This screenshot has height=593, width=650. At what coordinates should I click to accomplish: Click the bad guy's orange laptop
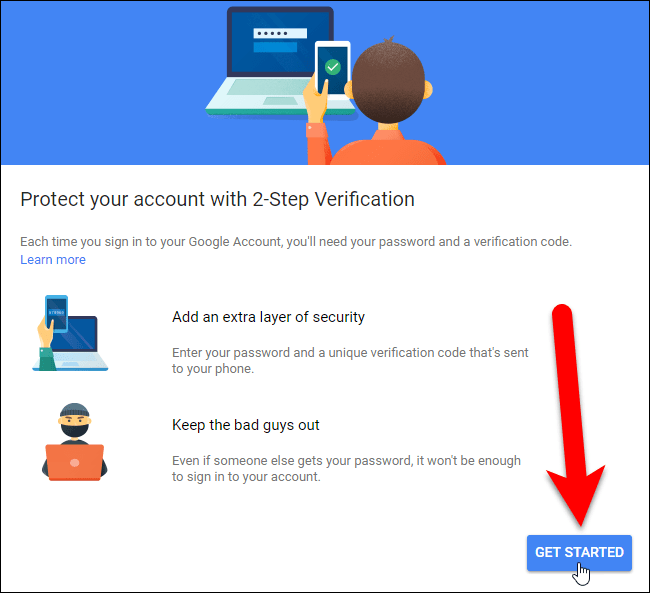[x=75, y=462]
